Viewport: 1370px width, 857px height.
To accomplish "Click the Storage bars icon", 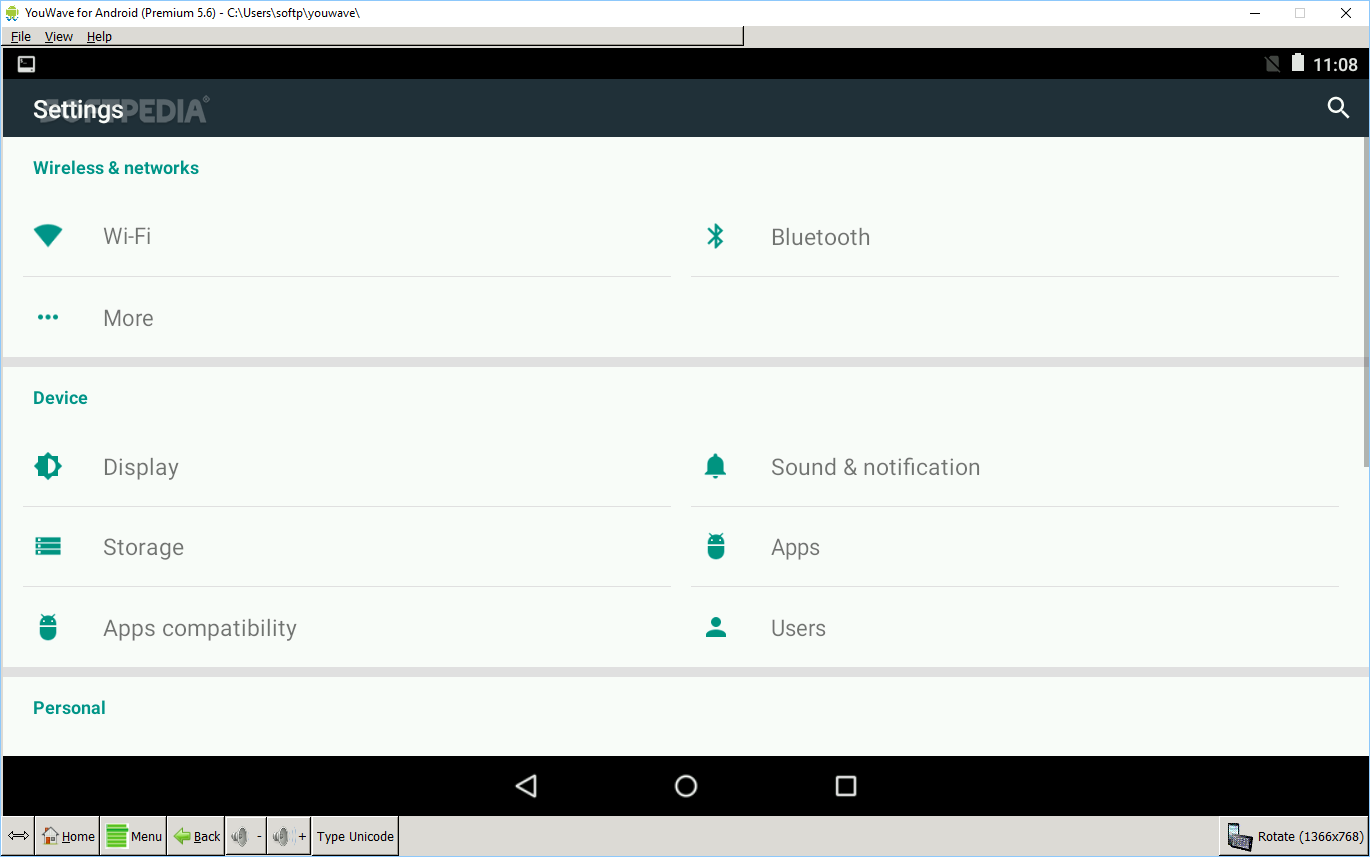I will click(x=48, y=546).
